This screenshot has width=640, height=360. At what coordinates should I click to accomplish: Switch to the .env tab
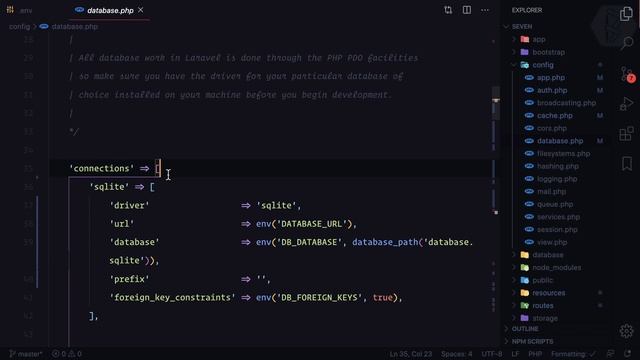click(x=20, y=10)
